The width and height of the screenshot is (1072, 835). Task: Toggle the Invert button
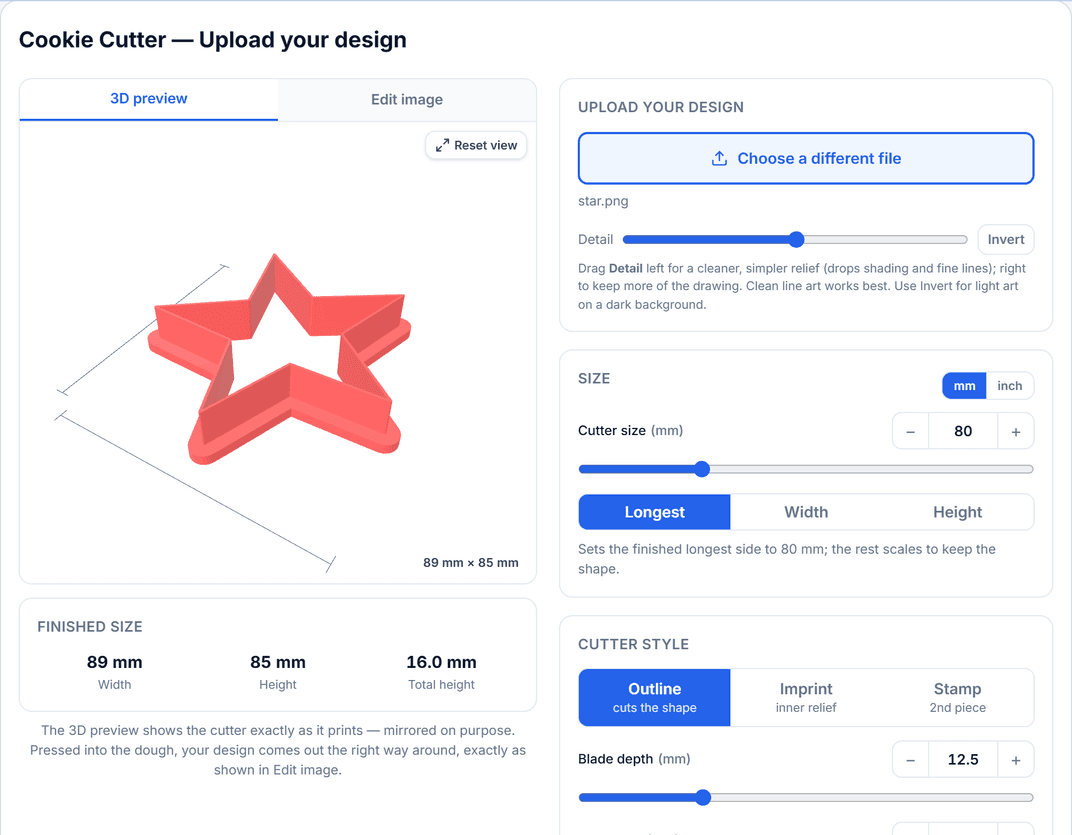(x=1006, y=239)
